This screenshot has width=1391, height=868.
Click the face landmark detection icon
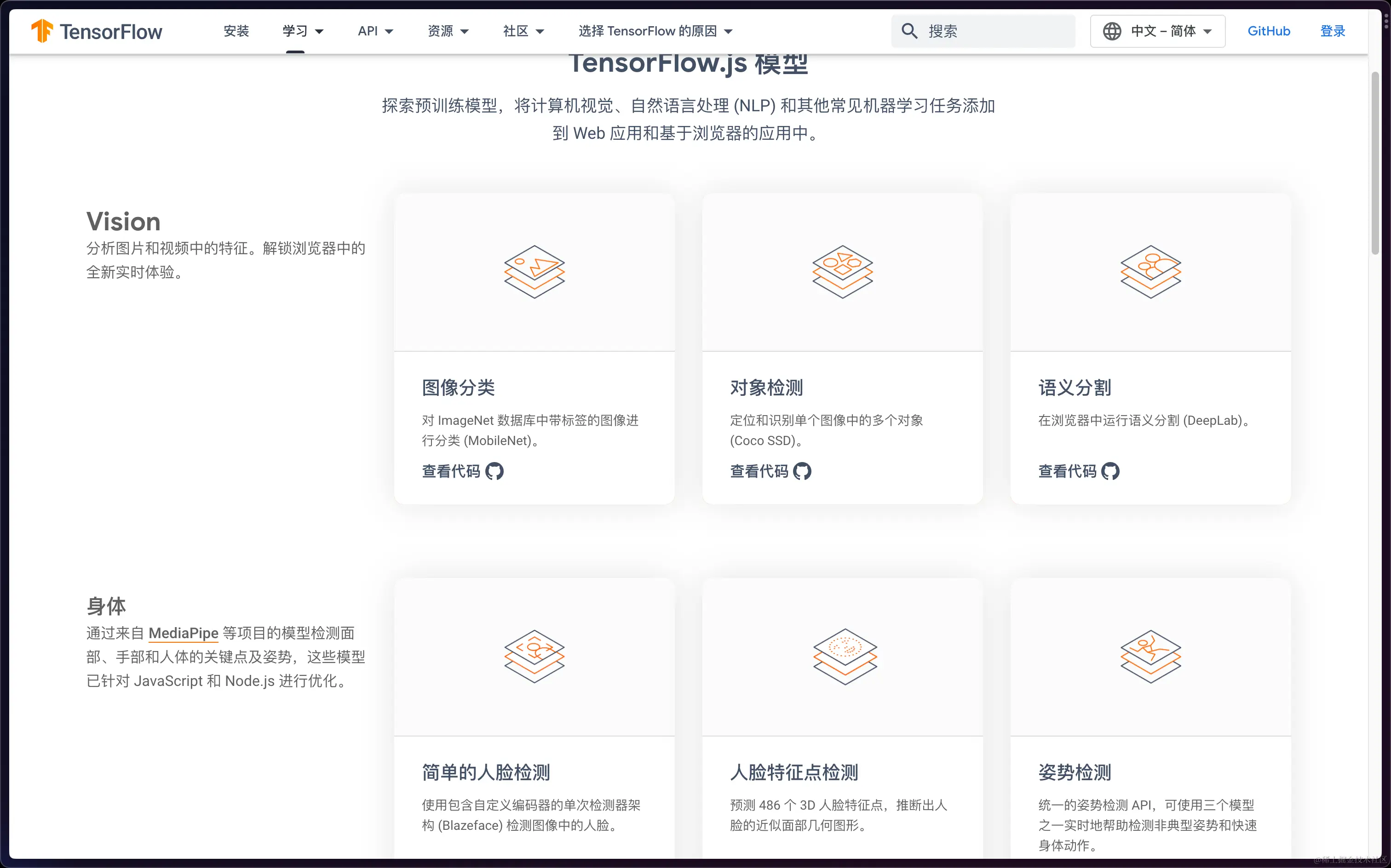click(845, 656)
